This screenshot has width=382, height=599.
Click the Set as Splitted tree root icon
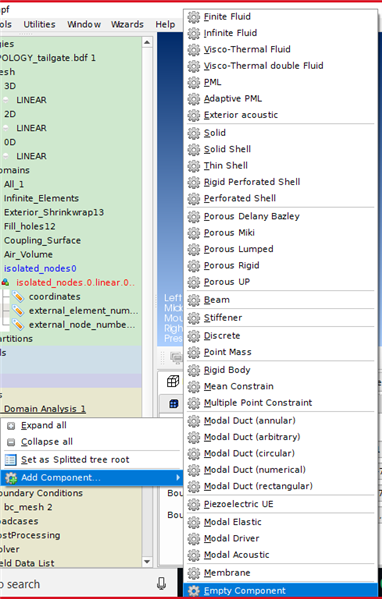click(11, 460)
